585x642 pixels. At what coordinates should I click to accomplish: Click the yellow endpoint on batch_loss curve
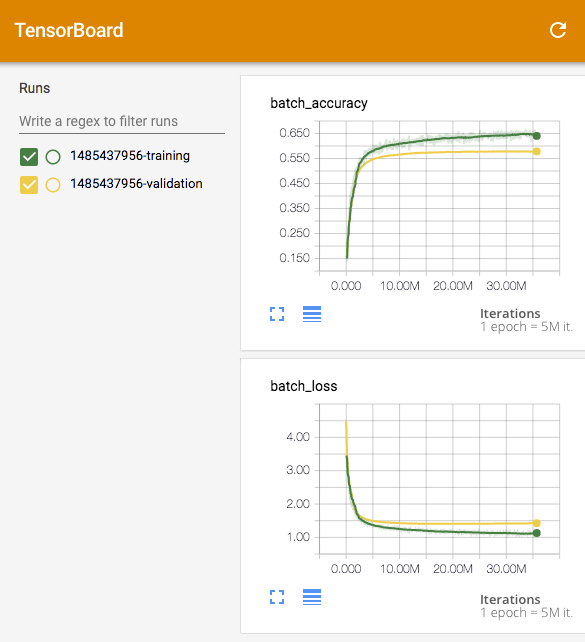tap(537, 523)
